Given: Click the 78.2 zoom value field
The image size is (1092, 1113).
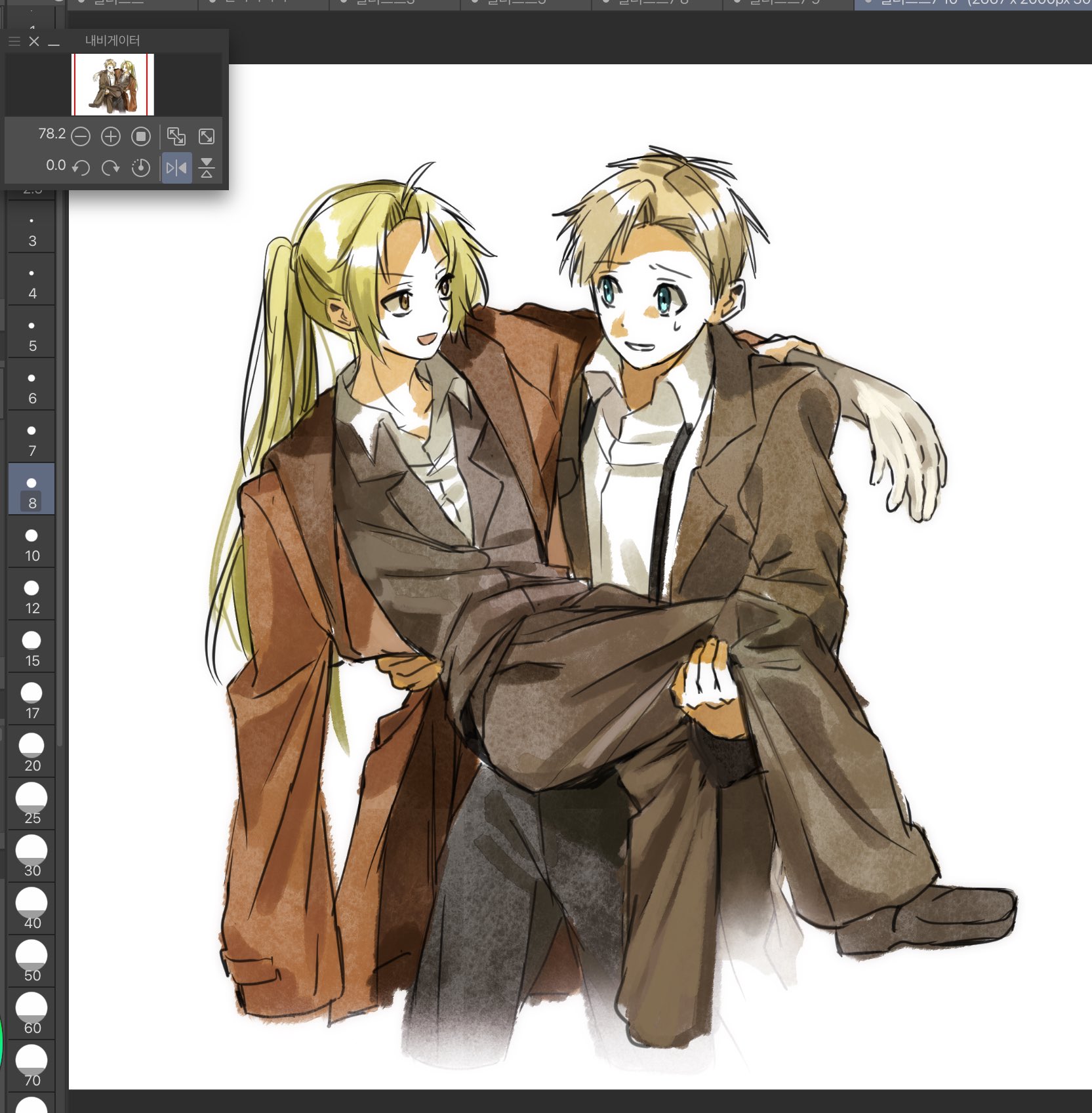Looking at the screenshot, I should pyautogui.click(x=52, y=134).
